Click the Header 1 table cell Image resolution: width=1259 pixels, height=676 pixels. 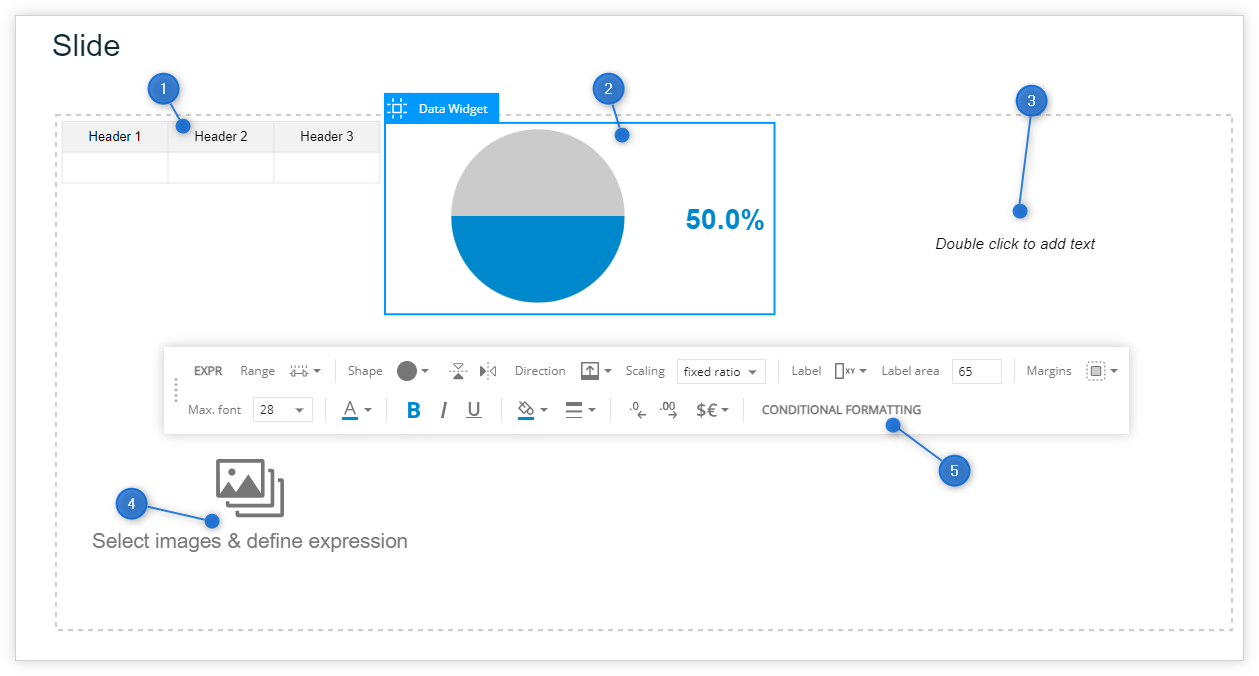(x=115, y=137)
